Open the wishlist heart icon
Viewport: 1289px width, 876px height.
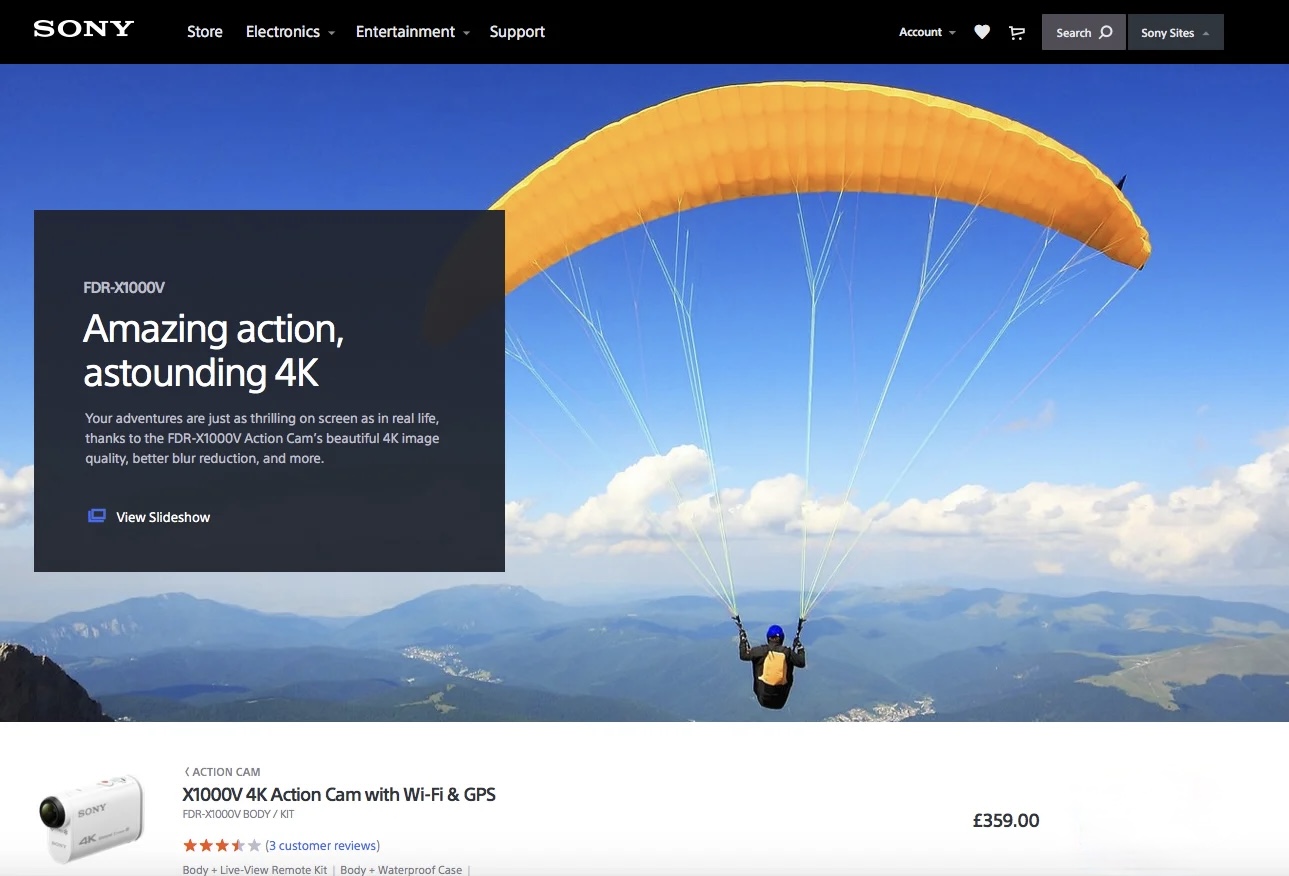[982, 32]
